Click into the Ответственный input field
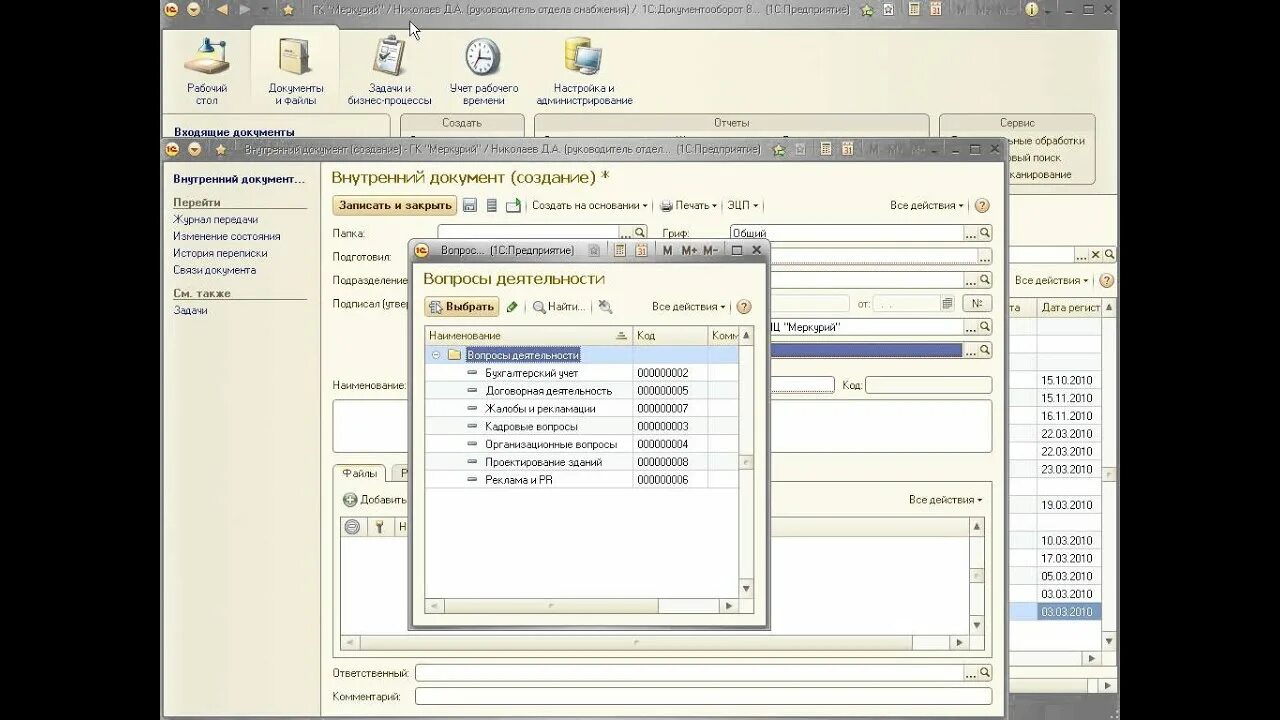Image resolution: width=1280 pixels, height=720 pixels. pyautogui.click(x=690, y=673)
